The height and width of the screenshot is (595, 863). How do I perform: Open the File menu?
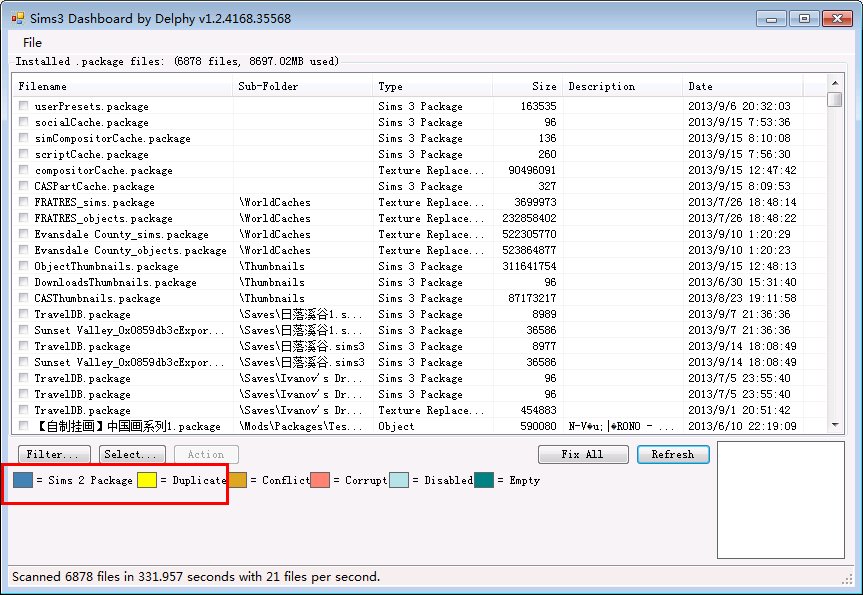click(x=32, y=43)
